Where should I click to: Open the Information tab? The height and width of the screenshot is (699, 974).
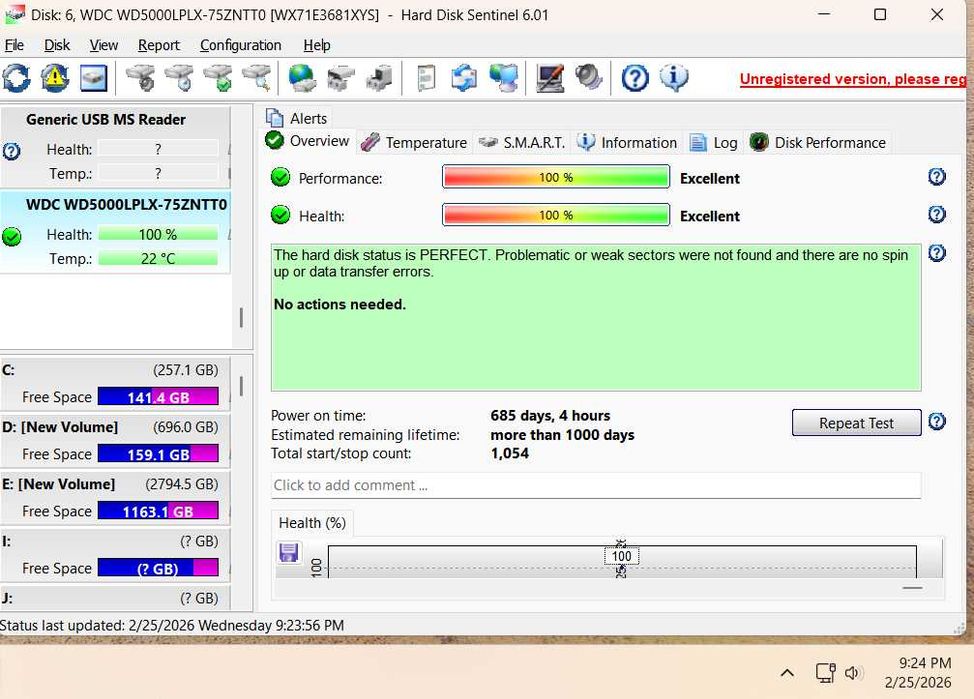(627, 143)
